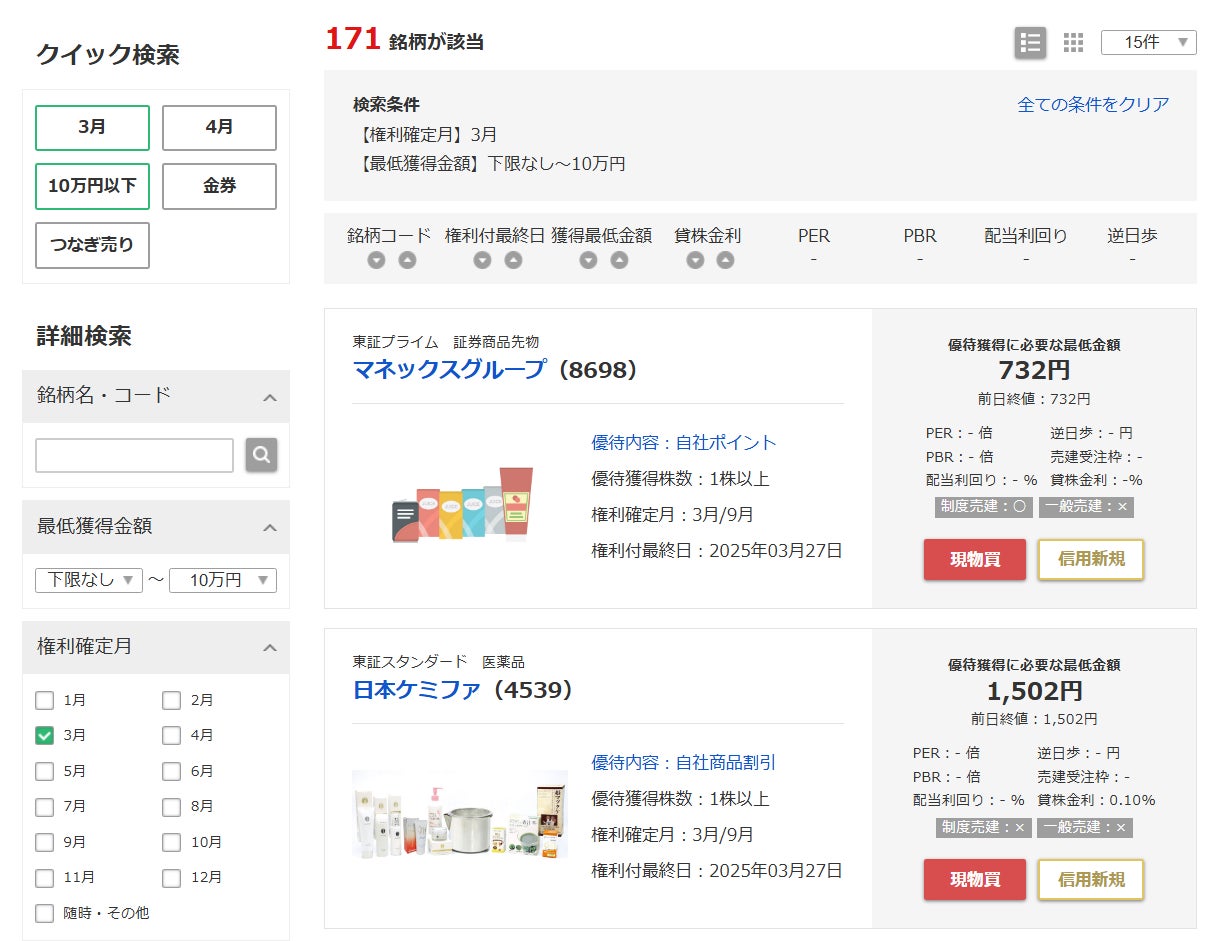This screenshot has height=941, width=1211.
Task: Check the 6月 checkbox
Action: tap(171, 771)
